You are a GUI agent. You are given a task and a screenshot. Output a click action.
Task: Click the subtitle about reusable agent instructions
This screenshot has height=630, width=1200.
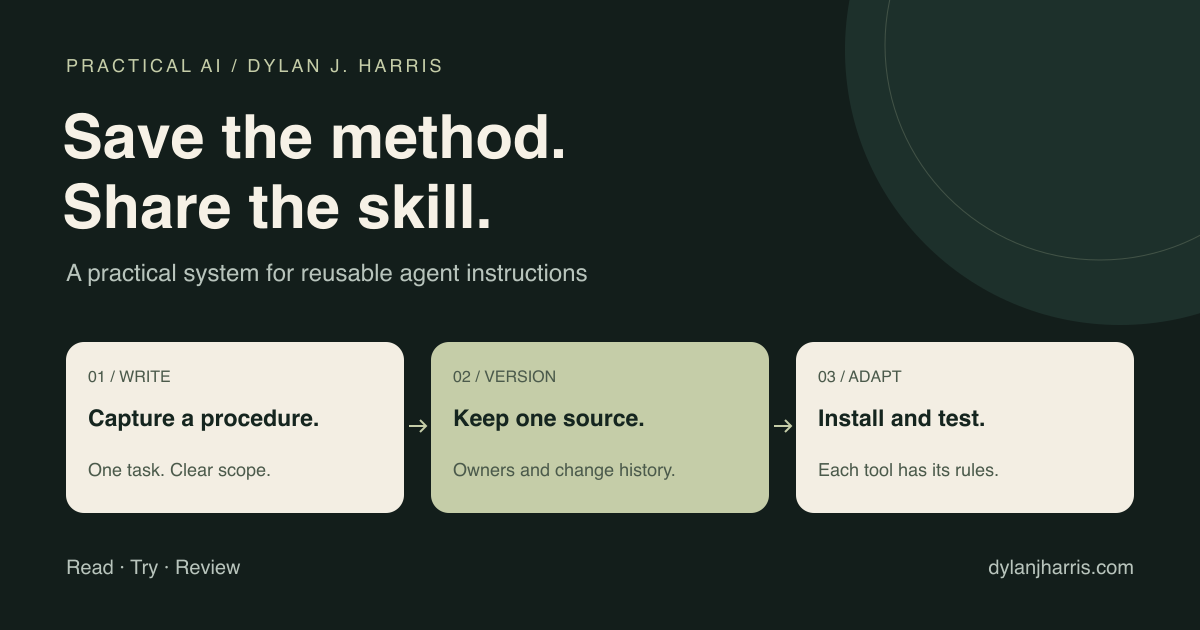tap(327, 273)
